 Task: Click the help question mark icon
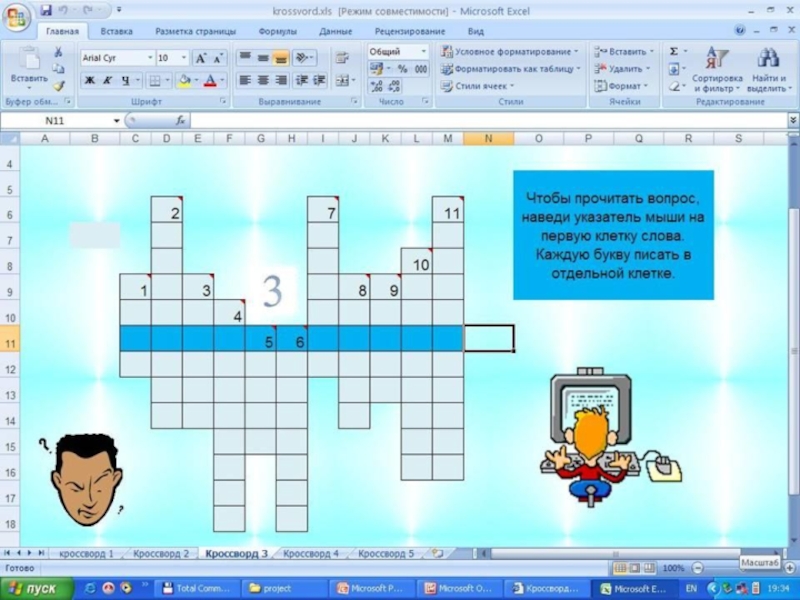tap(740, 31)
